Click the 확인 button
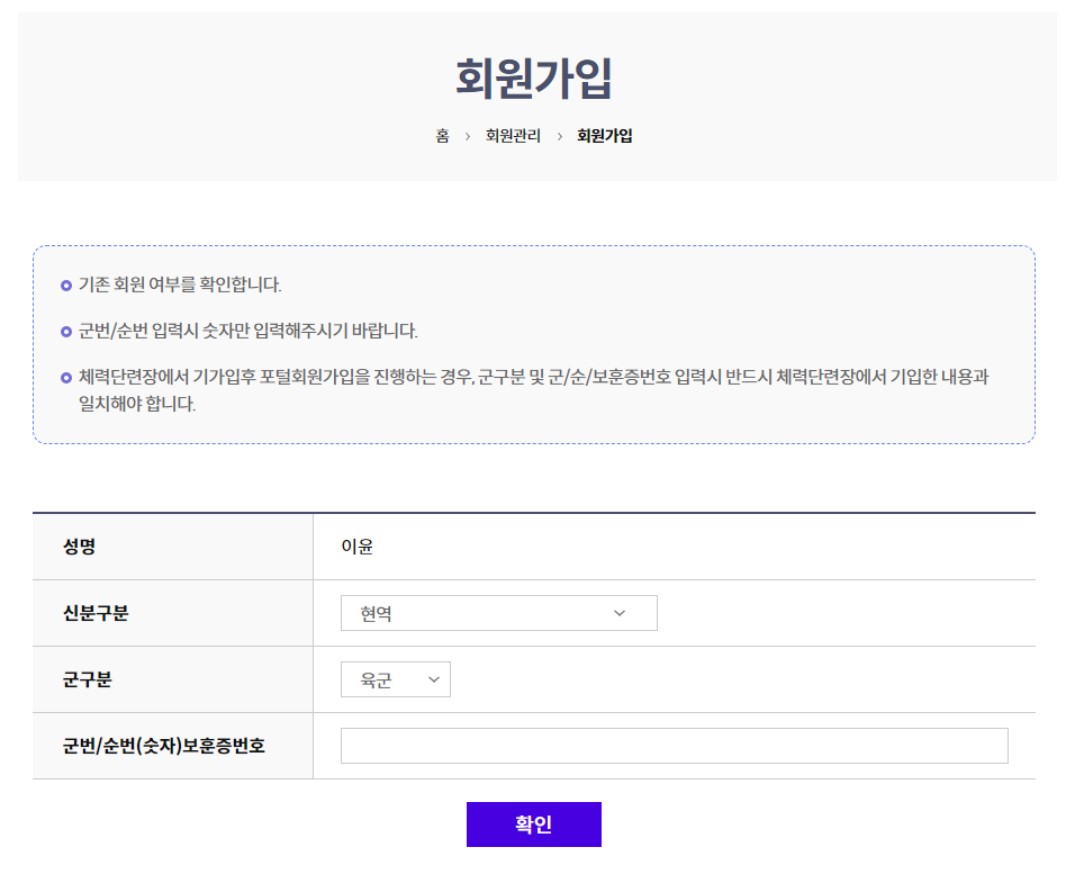The image size is (1071, 874). [534, 824]
